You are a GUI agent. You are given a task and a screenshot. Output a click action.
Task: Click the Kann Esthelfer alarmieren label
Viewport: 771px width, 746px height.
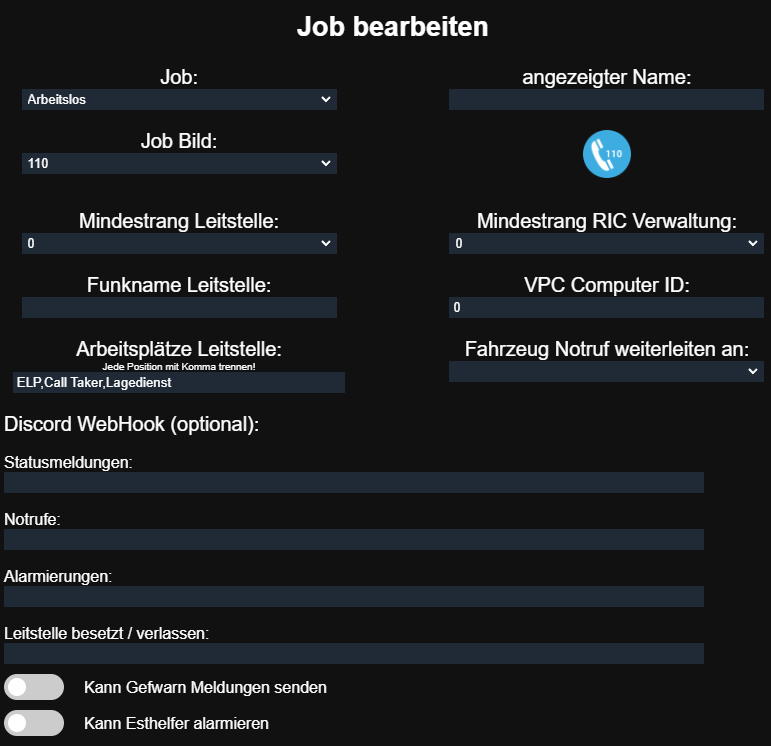[176, 723]
